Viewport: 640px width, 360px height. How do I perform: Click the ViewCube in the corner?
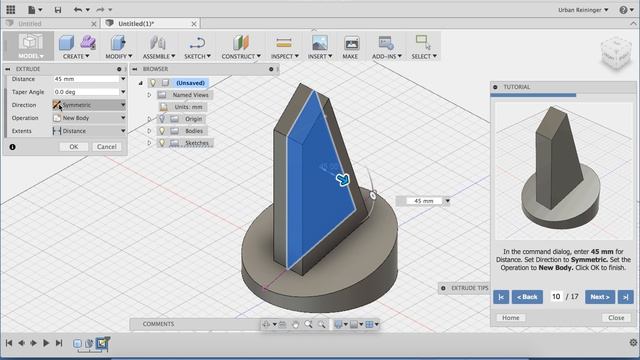tap(616, 54)
